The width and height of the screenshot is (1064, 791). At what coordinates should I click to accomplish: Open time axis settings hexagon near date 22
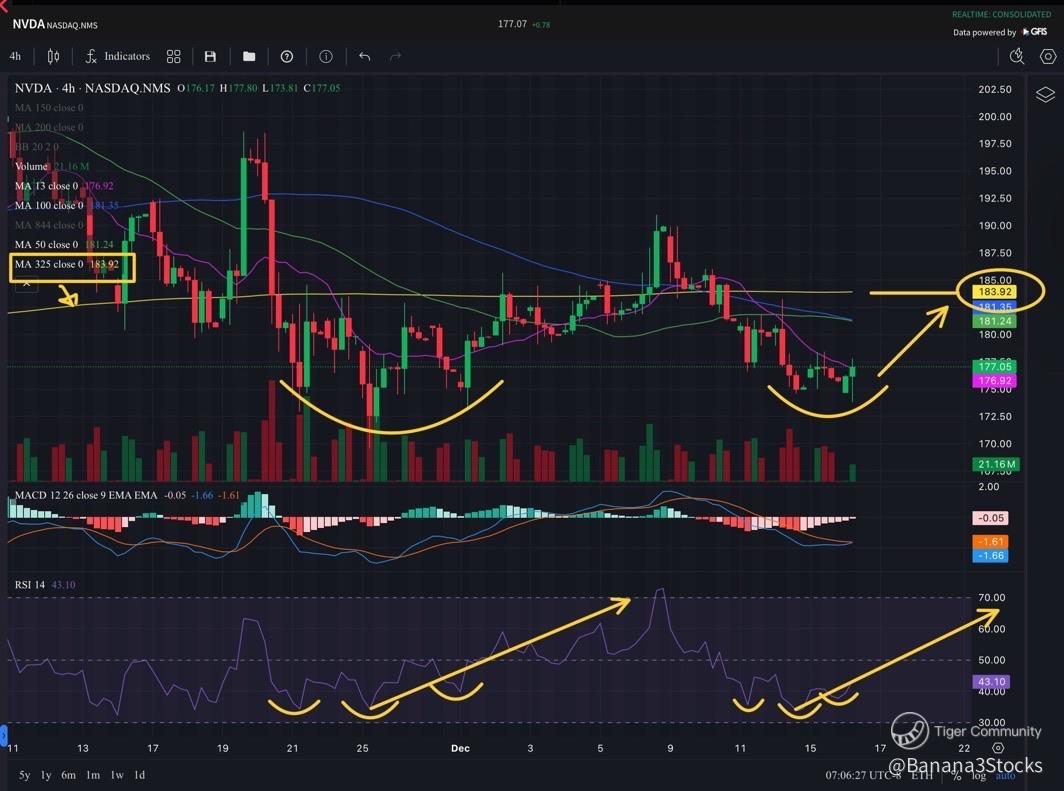pyautogui.click(x=998, y=748)
